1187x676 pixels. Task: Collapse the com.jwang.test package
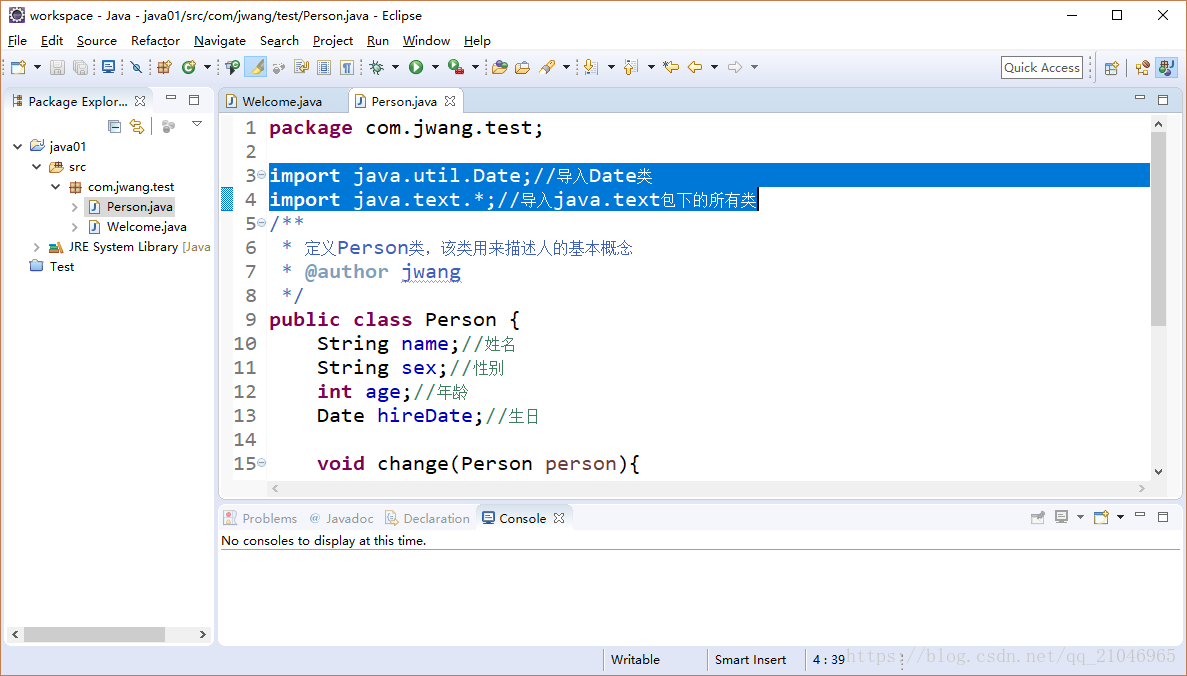55,186
